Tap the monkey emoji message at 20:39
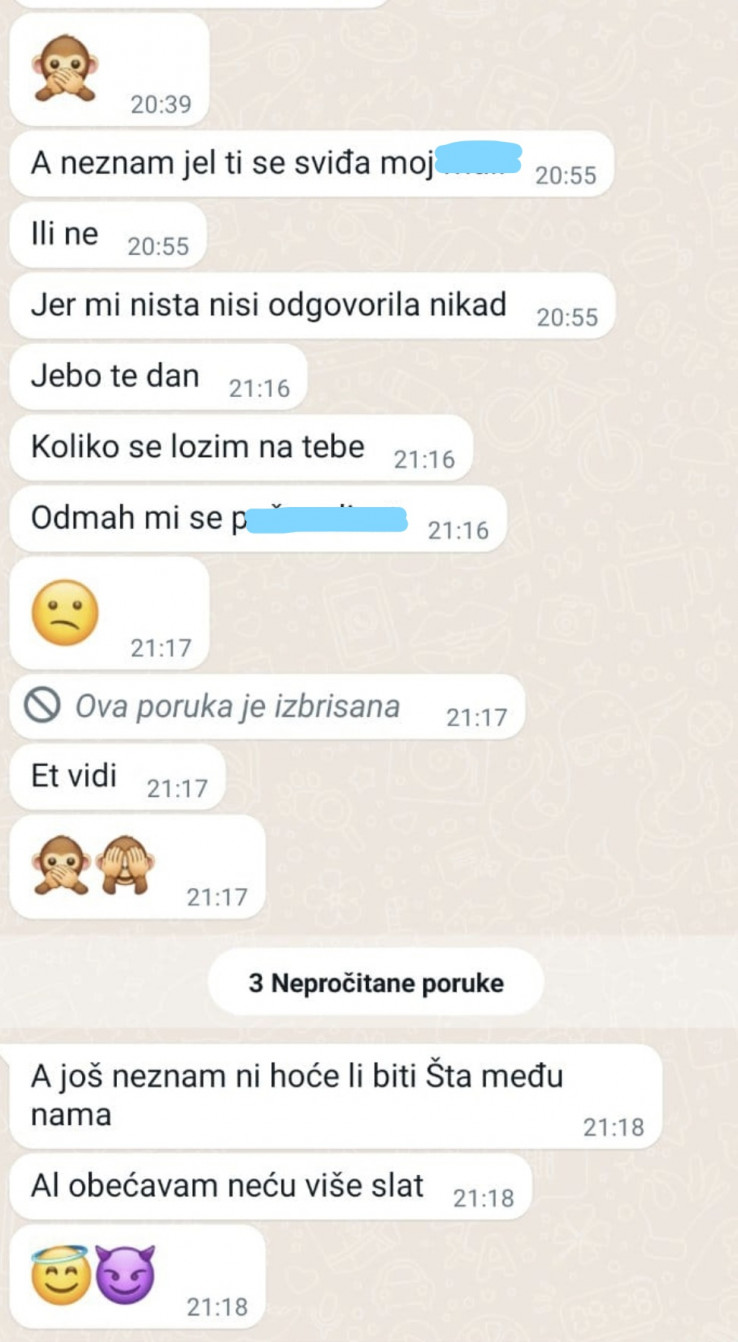Viewport: 738px width, 1342px height. (109, 70)
